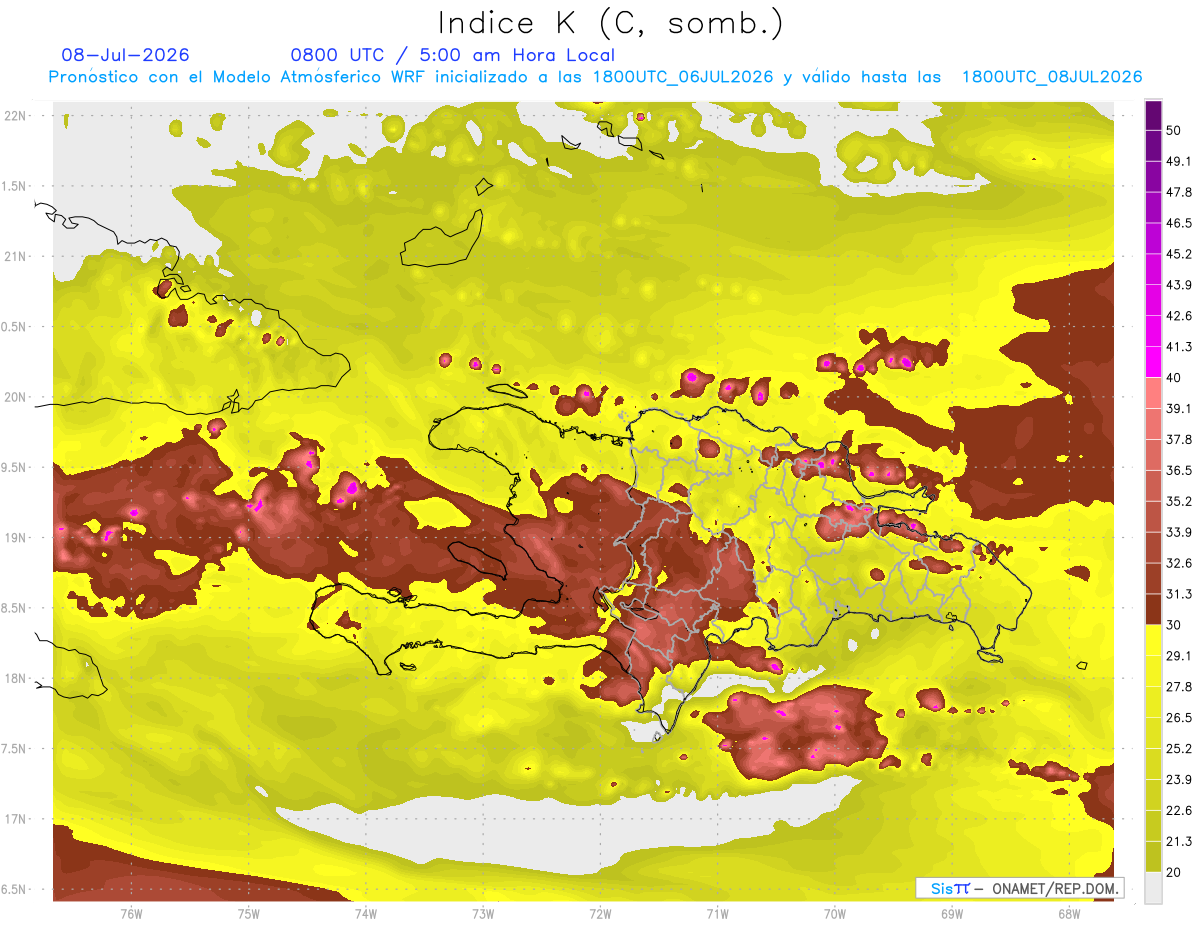Click the colorbar value label 47.8
This screenshot has height=927, width=1200.
click(1177, 192)
